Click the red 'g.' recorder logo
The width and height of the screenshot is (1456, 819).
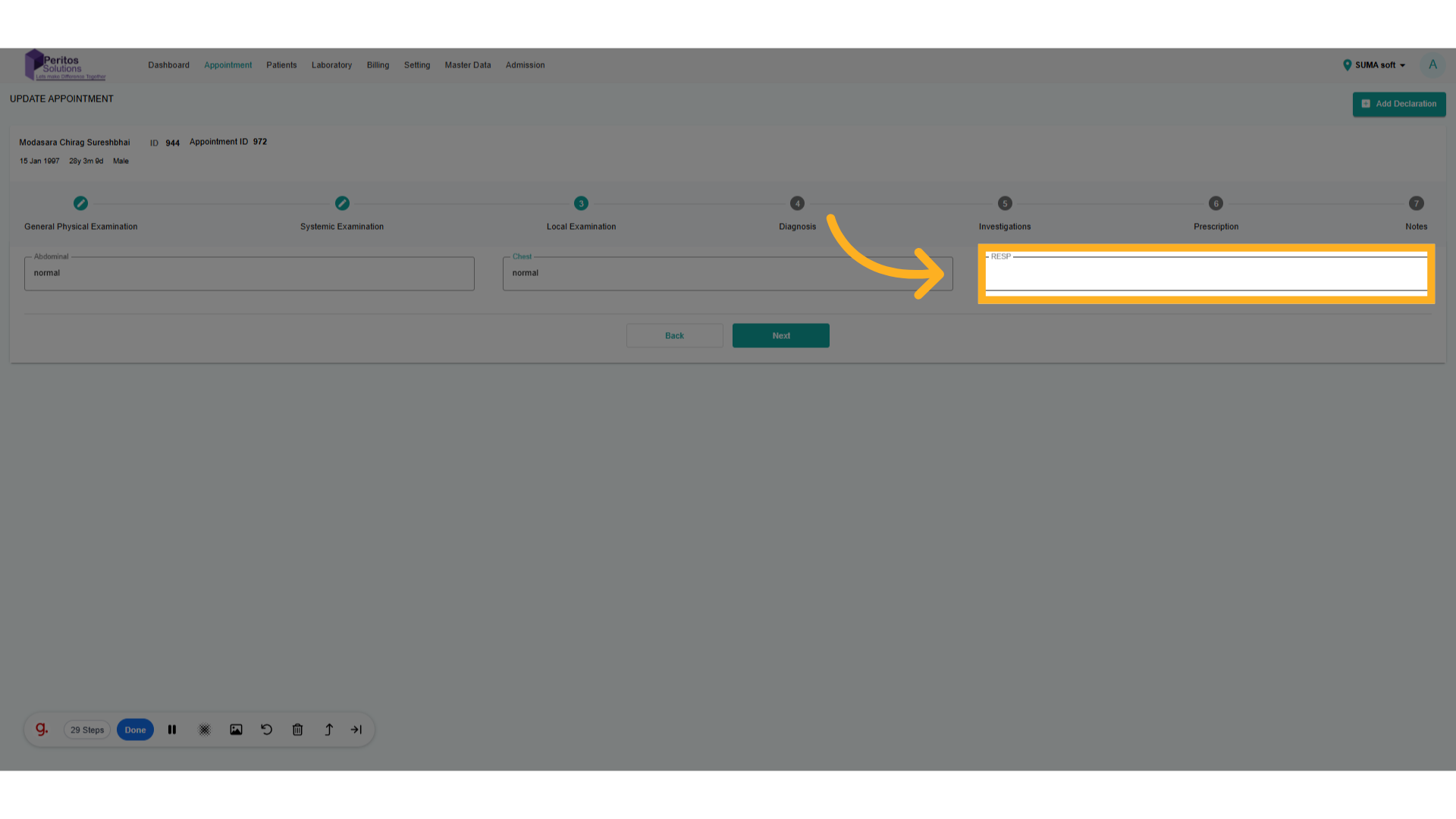point(42,730)
